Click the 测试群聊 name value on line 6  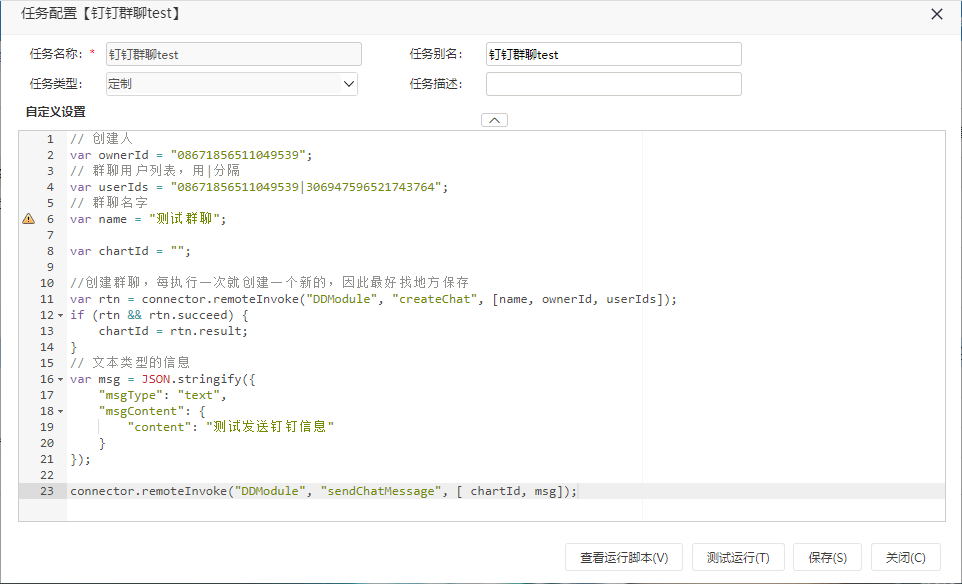(x=184, y=219)
